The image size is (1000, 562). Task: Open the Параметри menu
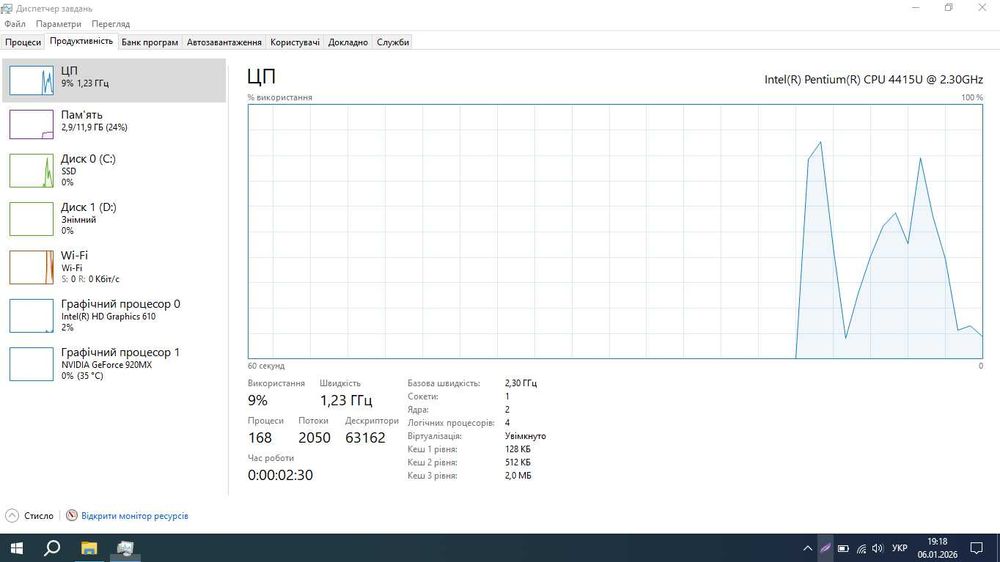click(x=58, y=24)
